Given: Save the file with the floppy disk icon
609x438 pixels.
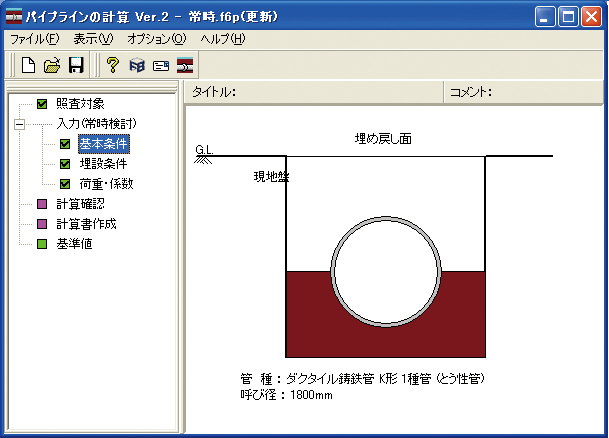Looking at the screenshot, I should click(76, 65).
